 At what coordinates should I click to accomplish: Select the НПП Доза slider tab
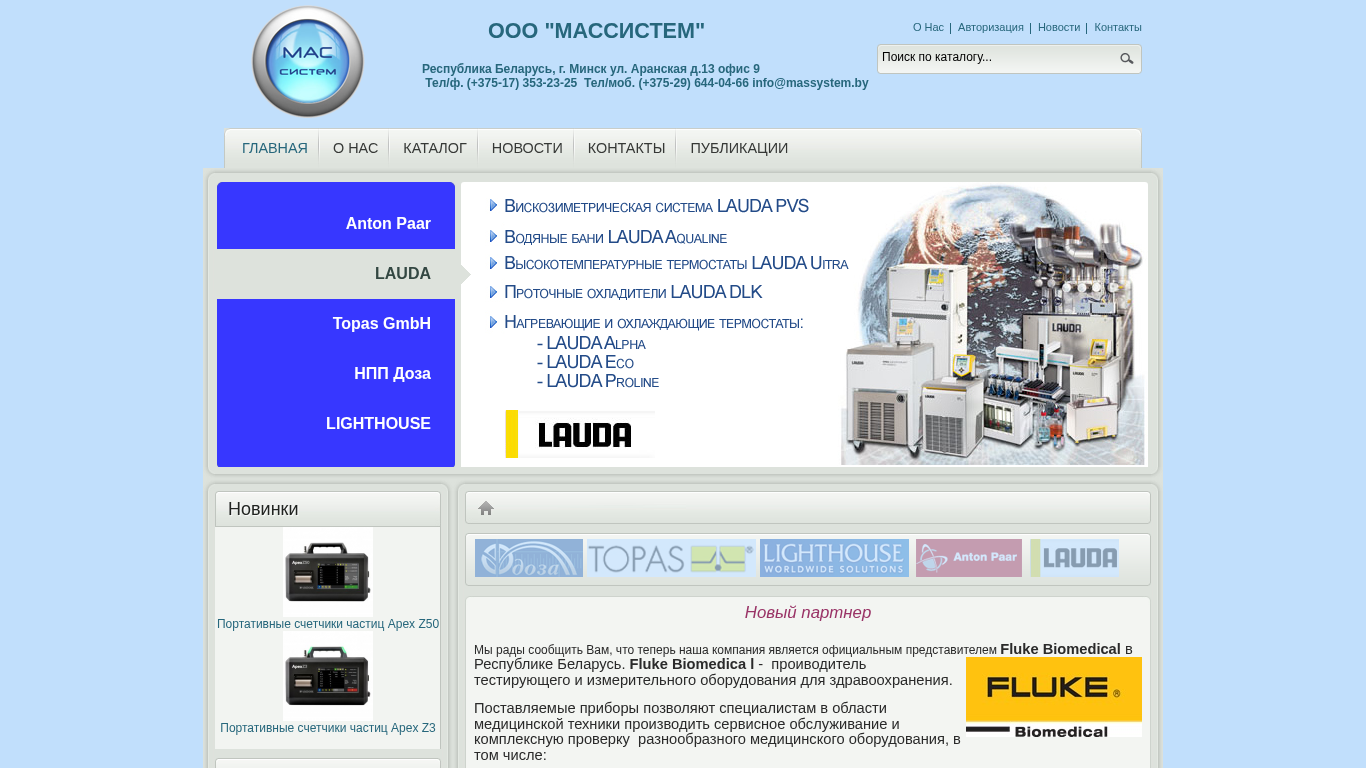(336, 374)
